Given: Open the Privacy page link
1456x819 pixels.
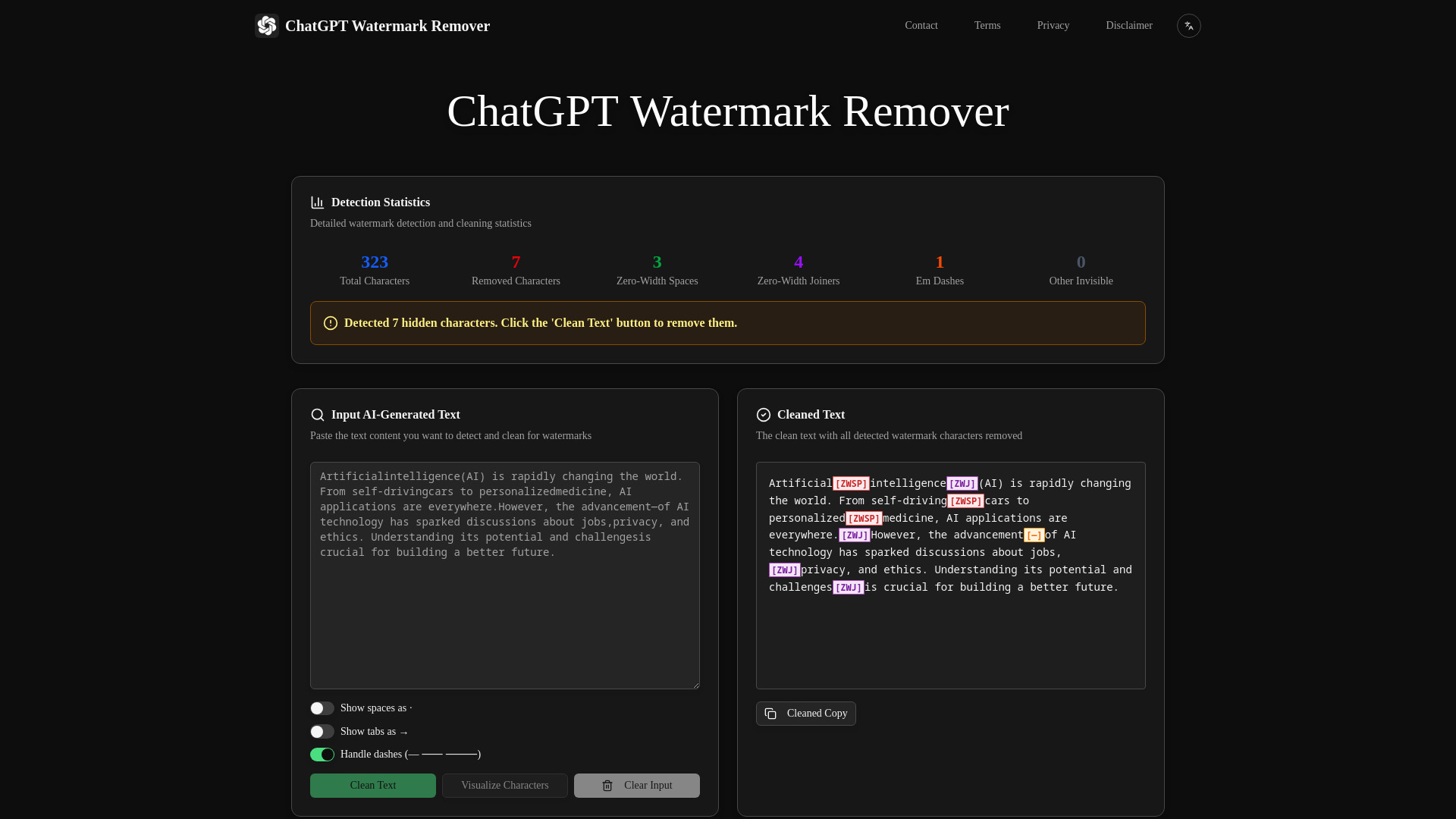Looking at the screenshot, I should 1053,26.
